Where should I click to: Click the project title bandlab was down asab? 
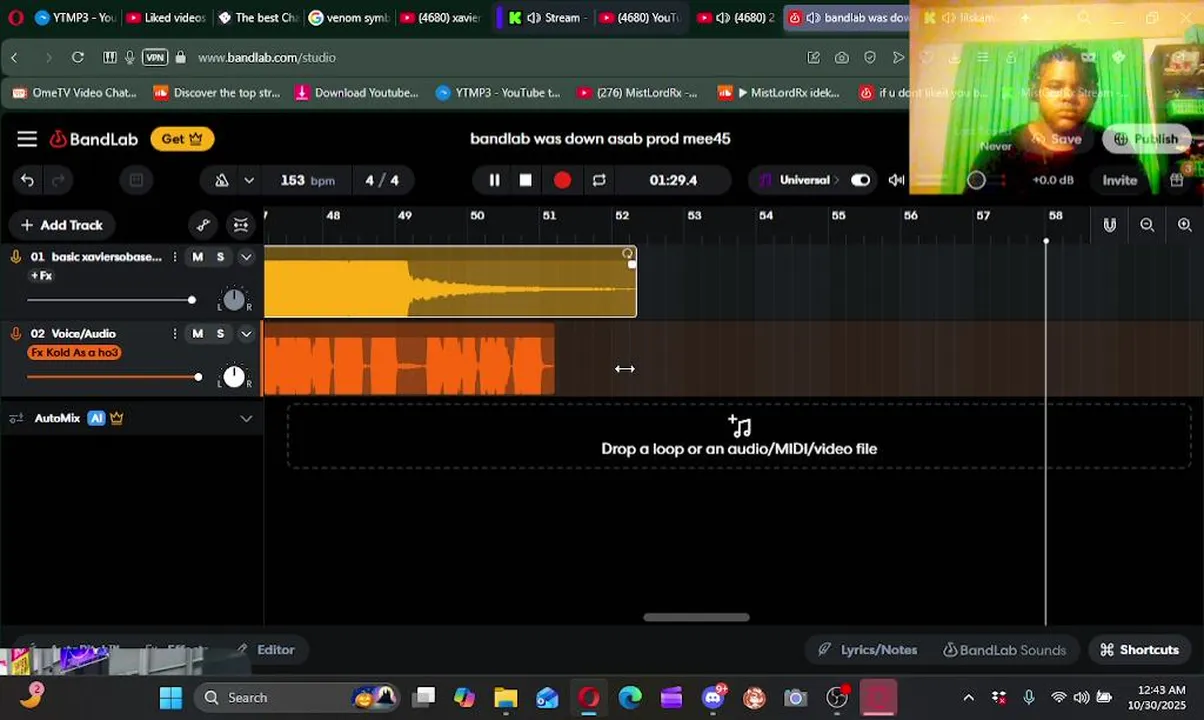600,139
